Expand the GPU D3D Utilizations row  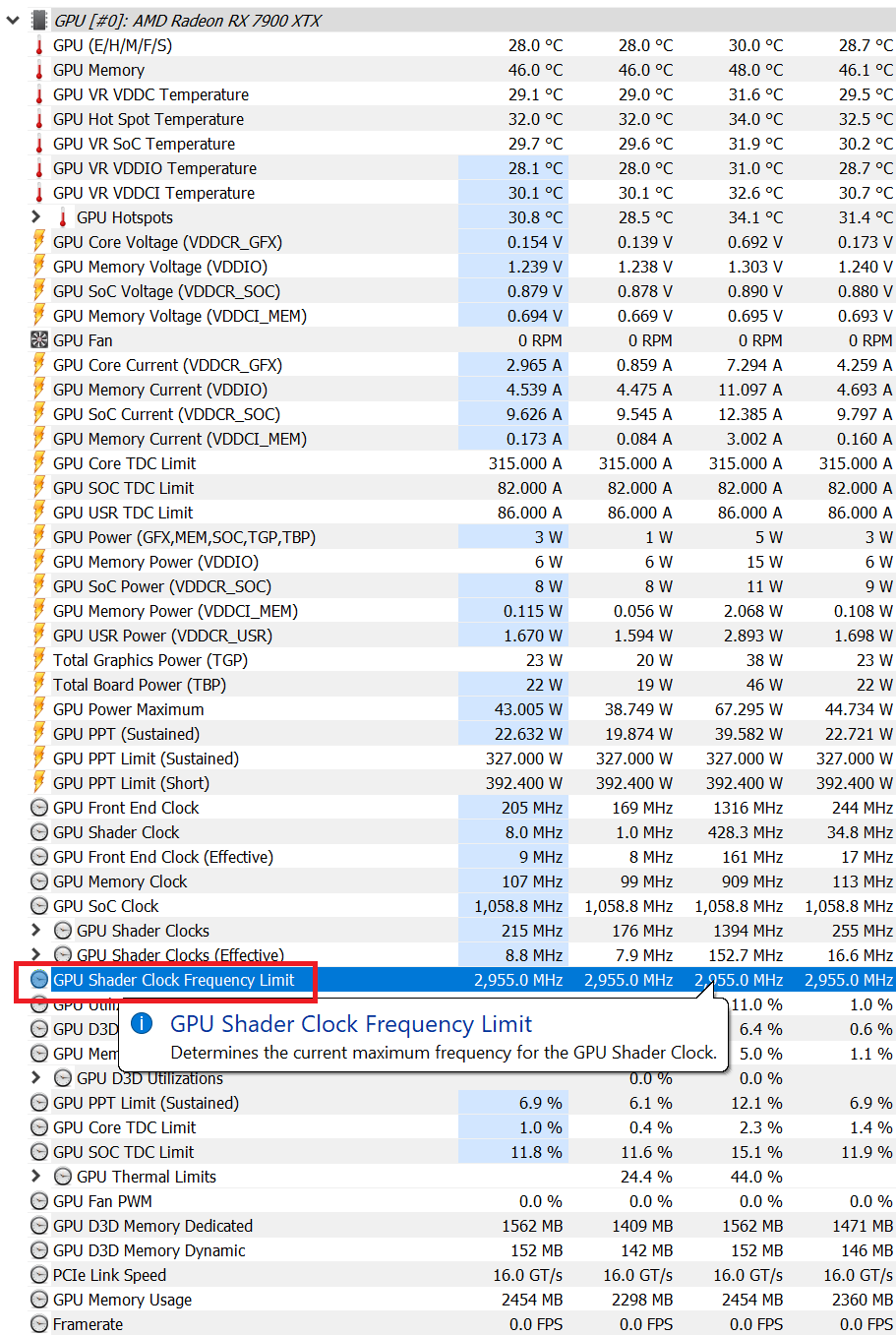pyautogui.click(x=36, y=1077)
